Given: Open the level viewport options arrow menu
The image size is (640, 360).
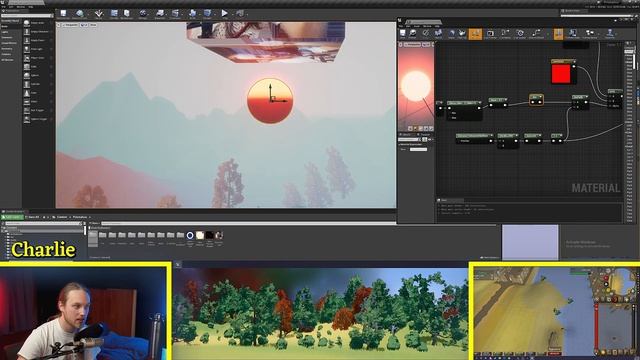Looking at the screenshot, I should [59, 25].
